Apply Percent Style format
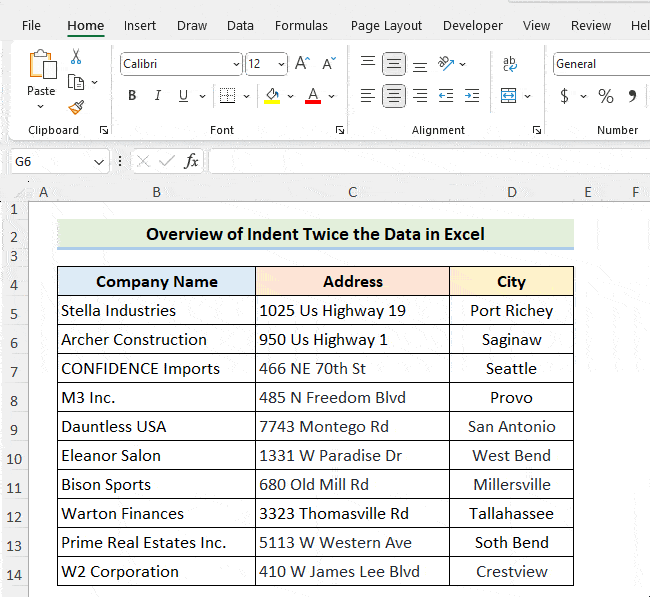 (x=606, y=96)
